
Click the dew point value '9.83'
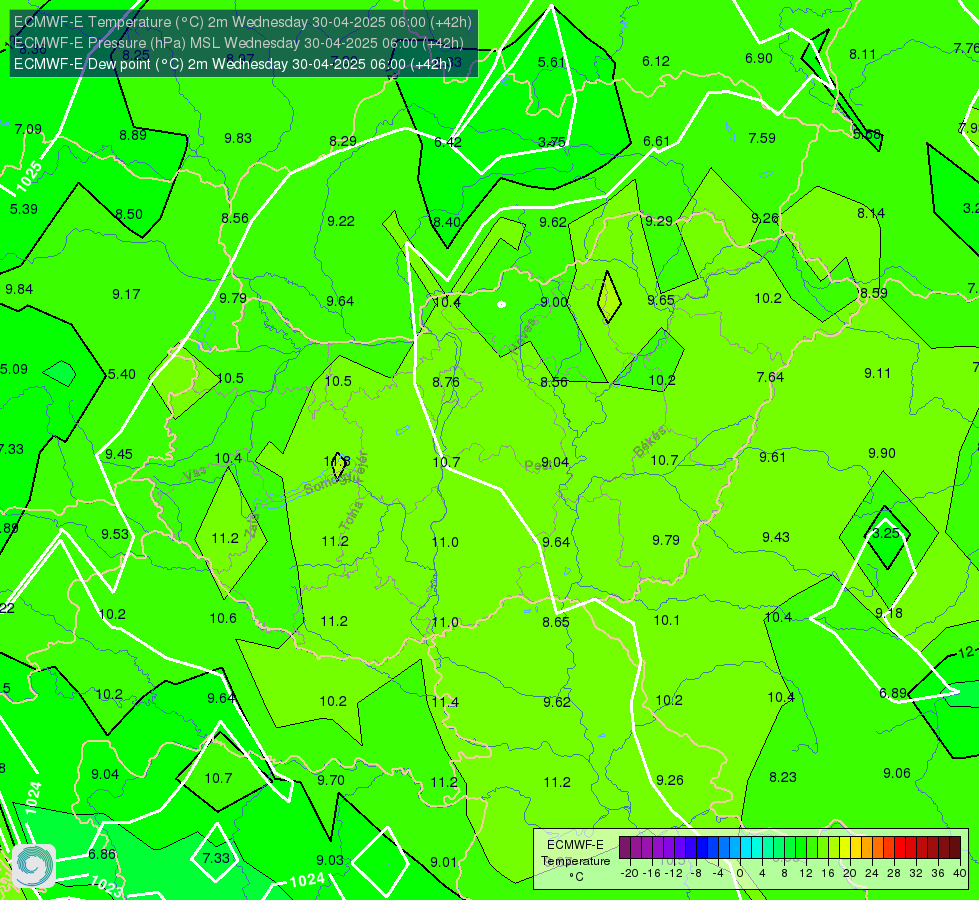tap(238, 139)
